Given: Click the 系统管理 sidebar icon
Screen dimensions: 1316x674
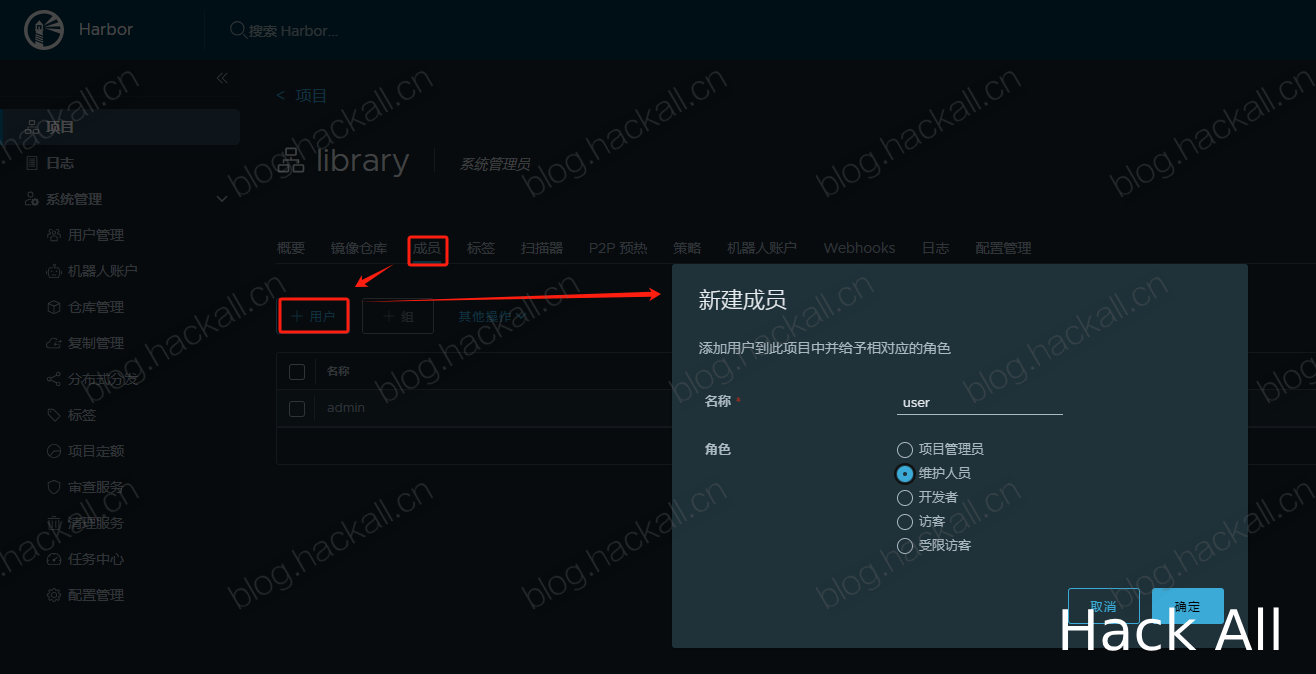Looking at the screenshot, I should click(x=32, y=199).
